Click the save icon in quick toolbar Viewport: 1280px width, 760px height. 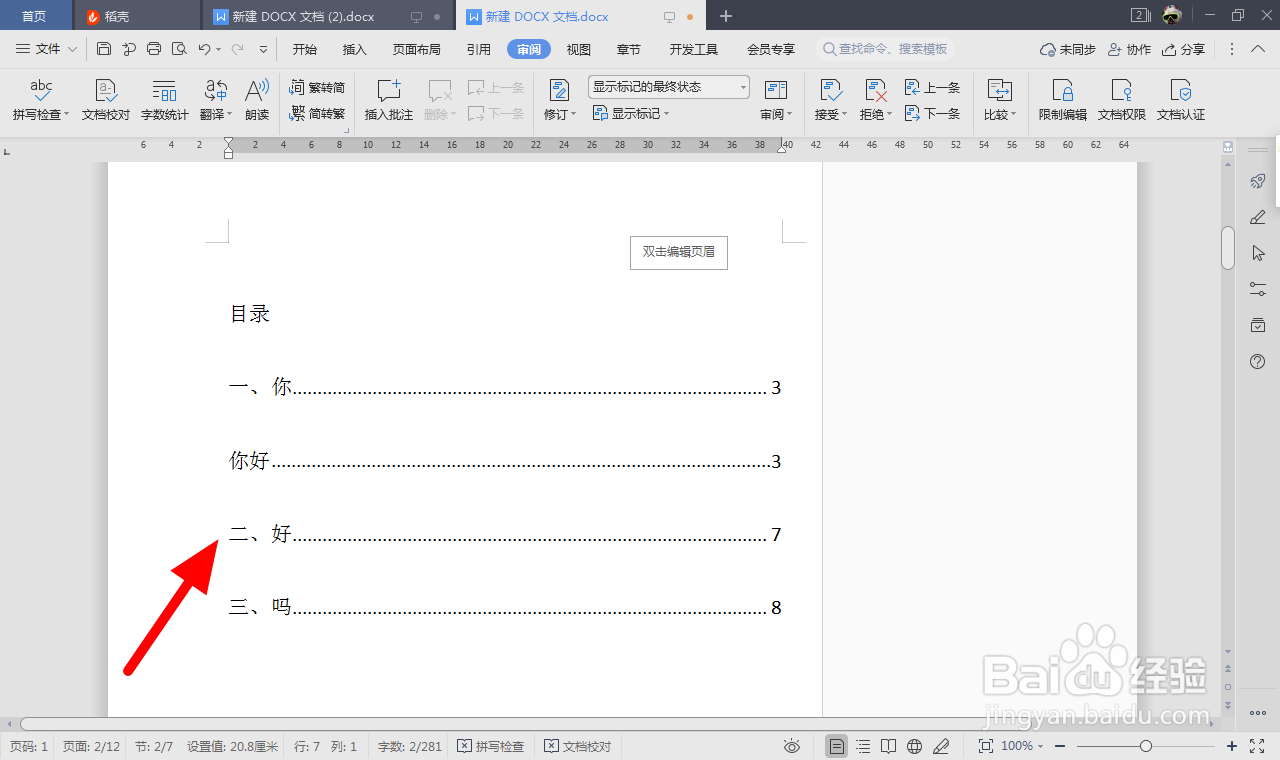104,49
